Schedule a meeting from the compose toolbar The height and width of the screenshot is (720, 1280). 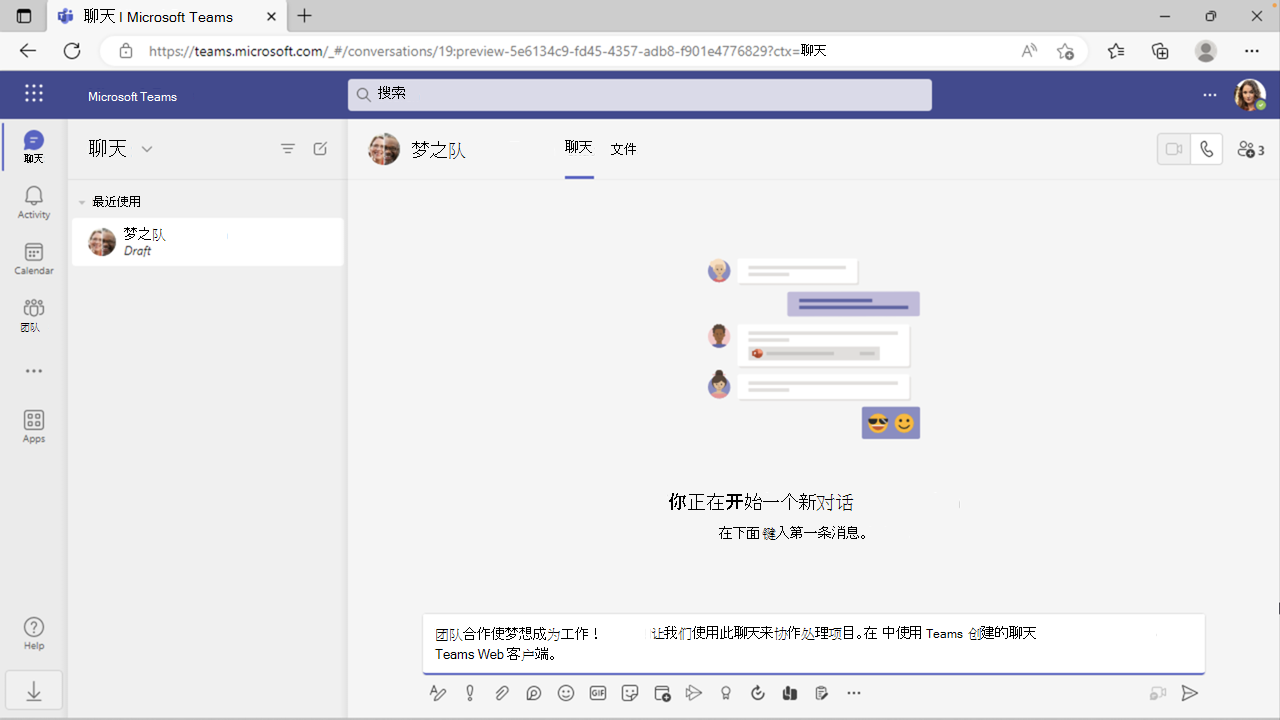pos(662,693)
